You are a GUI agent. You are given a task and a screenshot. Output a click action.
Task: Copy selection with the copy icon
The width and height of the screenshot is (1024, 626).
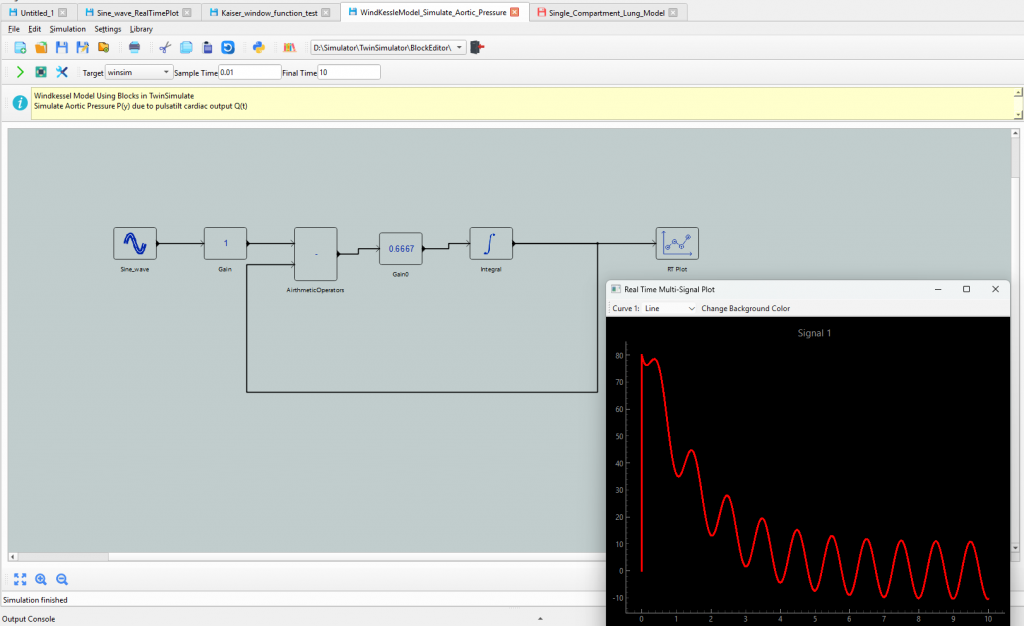click(186, 48)
